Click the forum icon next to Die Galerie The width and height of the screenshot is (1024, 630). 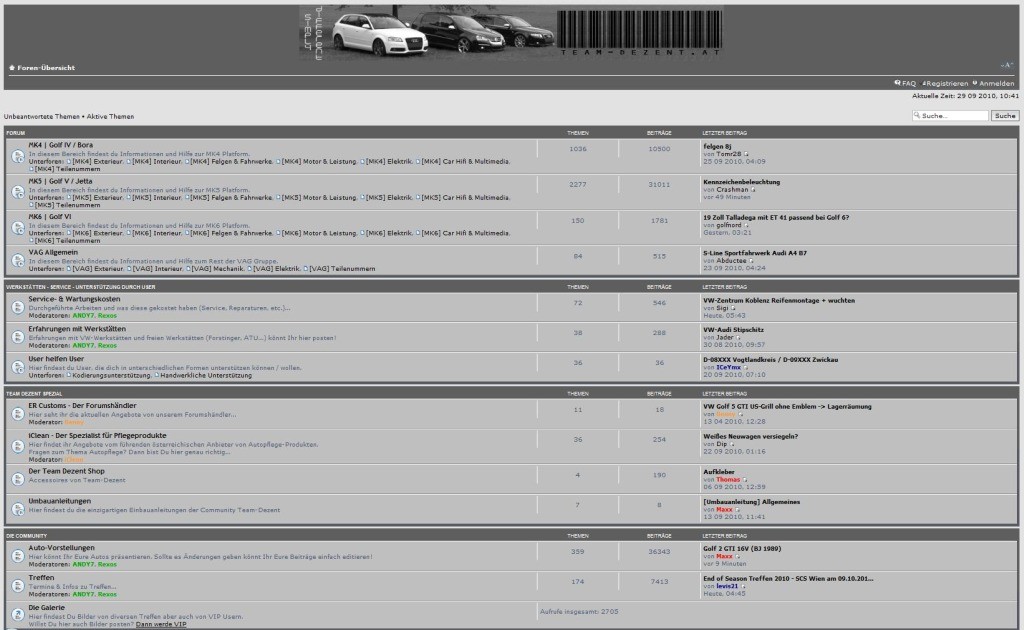pyautogui.click(x=18, y=614)
